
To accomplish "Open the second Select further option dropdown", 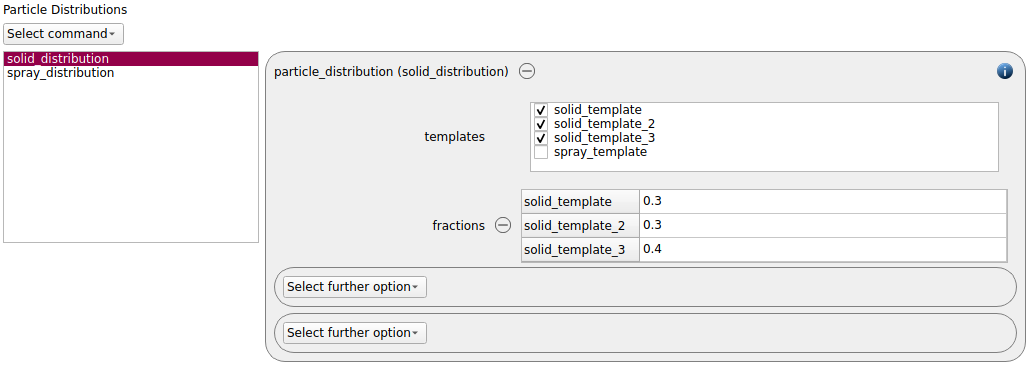I will point(355,333).
